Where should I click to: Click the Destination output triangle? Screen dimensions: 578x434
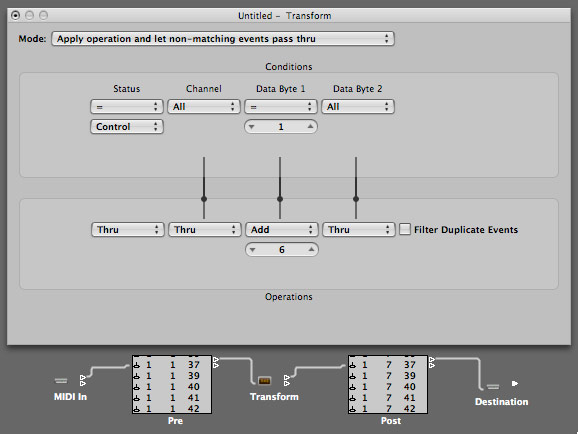(x=515, y=383)
